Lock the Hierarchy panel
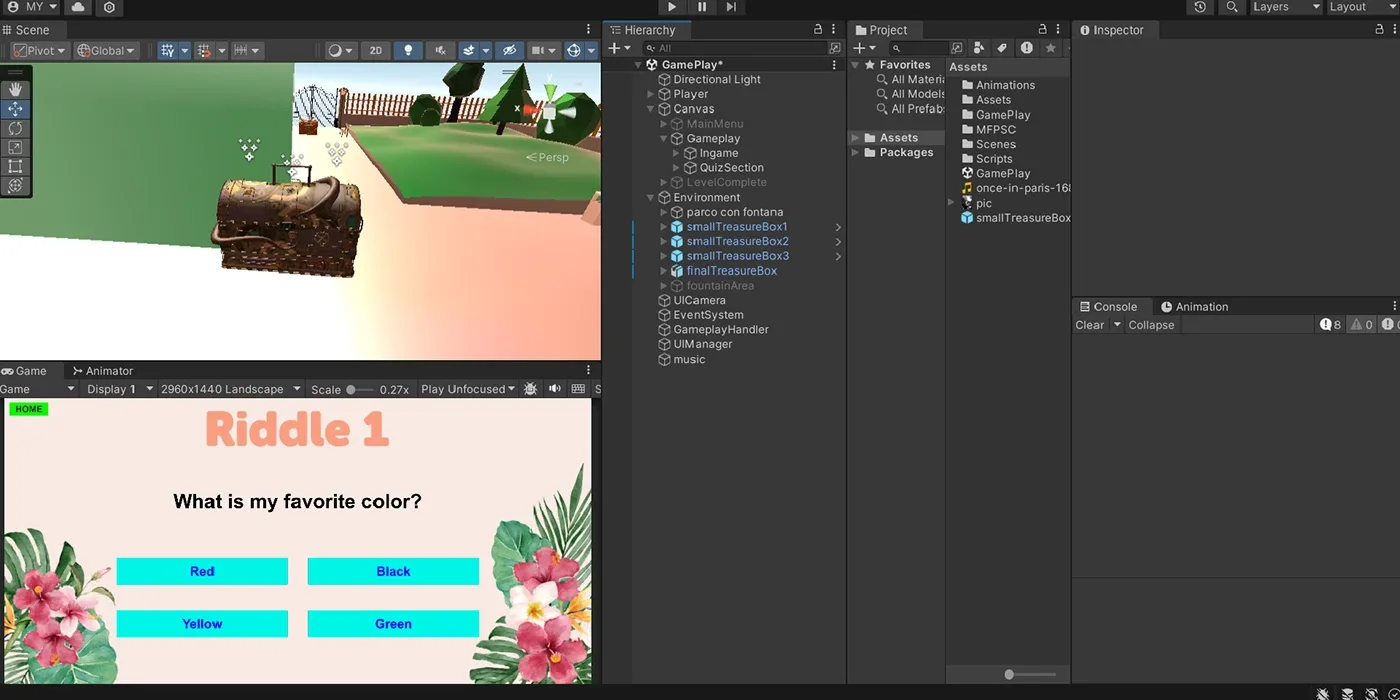1400x700 pixels. click(818, 30)
